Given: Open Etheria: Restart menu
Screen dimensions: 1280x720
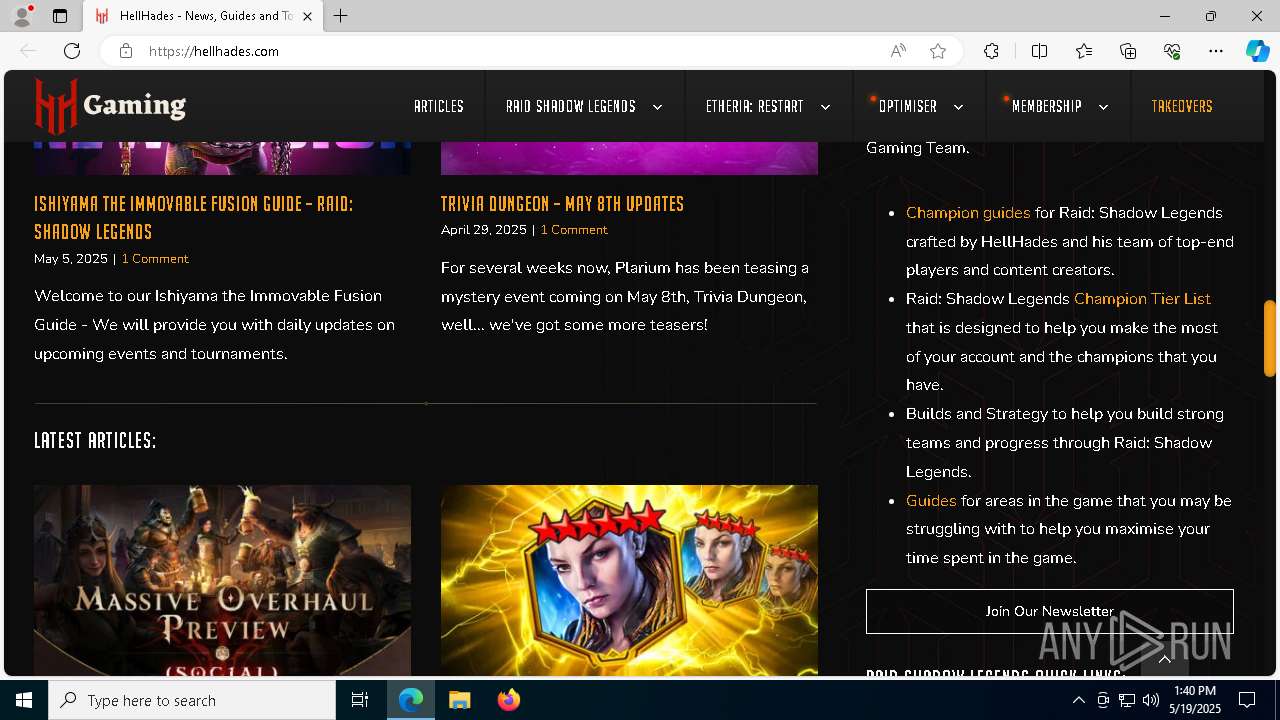Looking at the screenshot, I should [x=755, y=106].
